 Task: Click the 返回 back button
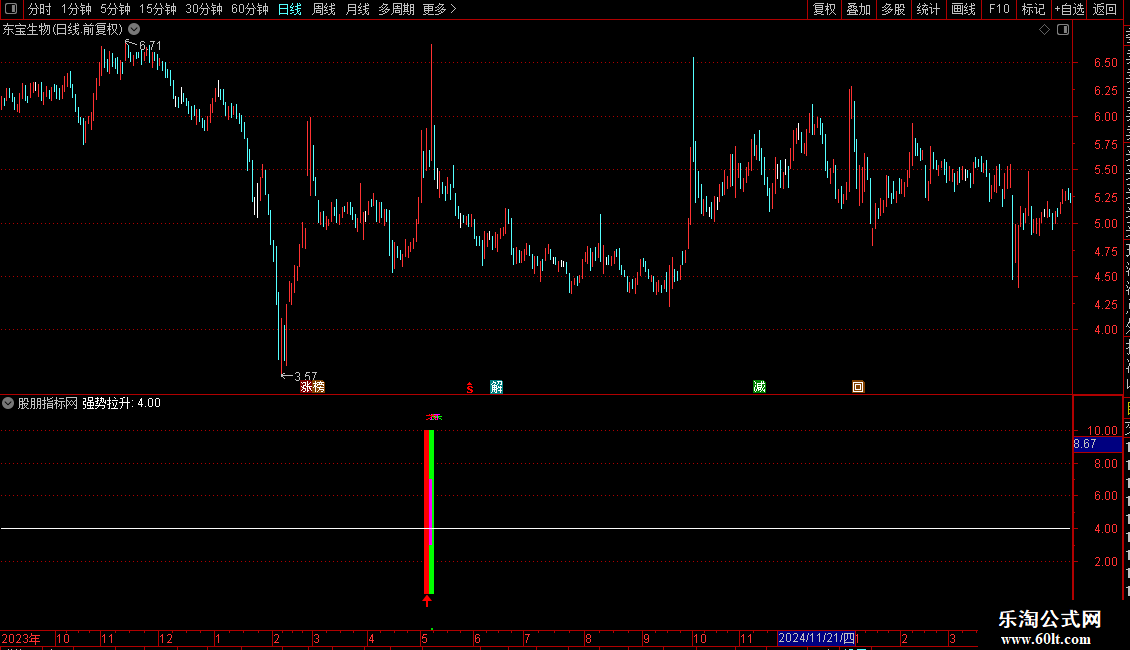click(1105, 9)
